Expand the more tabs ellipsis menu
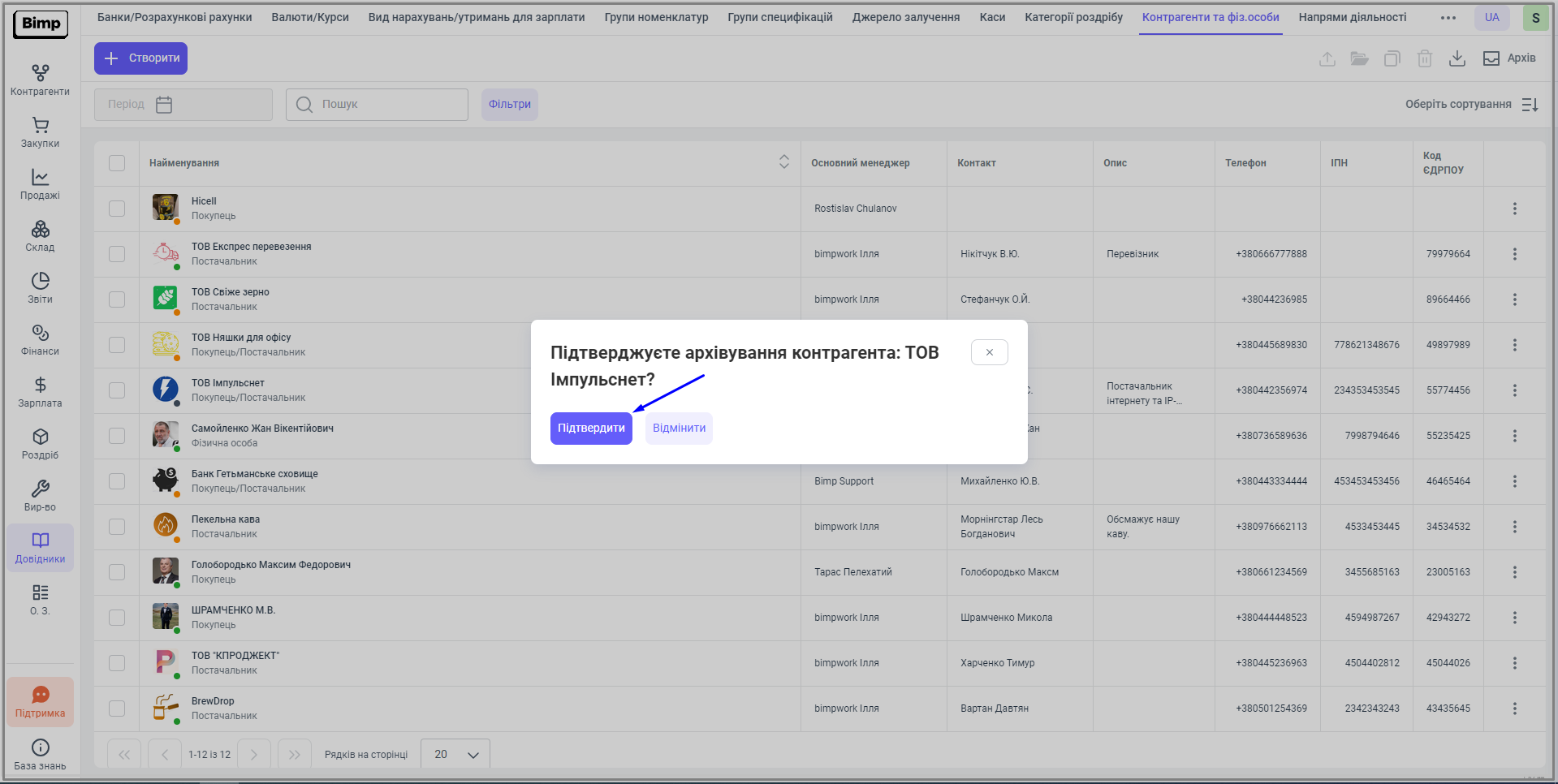 pos(1448,18)
